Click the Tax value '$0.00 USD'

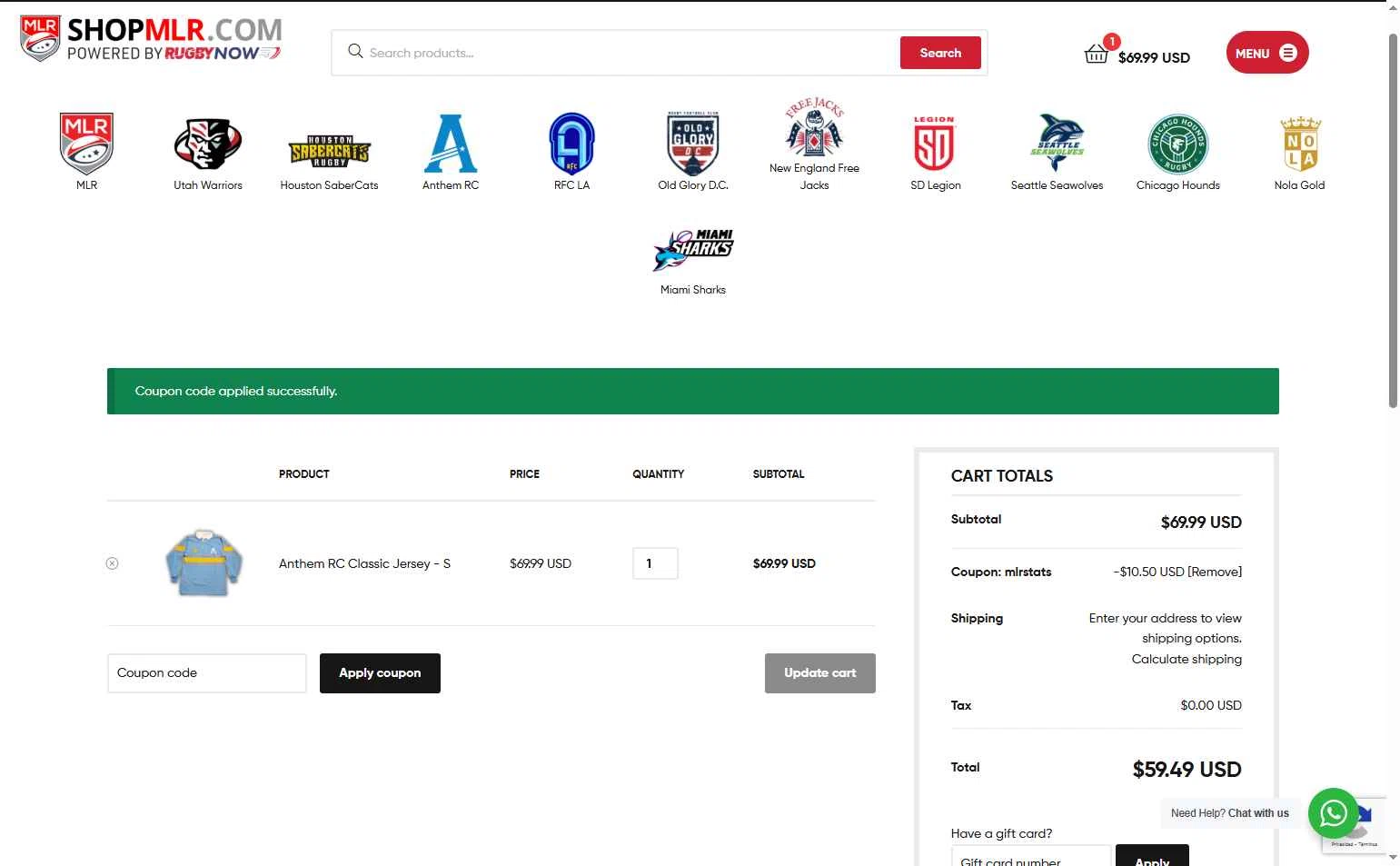(1211, 705)
